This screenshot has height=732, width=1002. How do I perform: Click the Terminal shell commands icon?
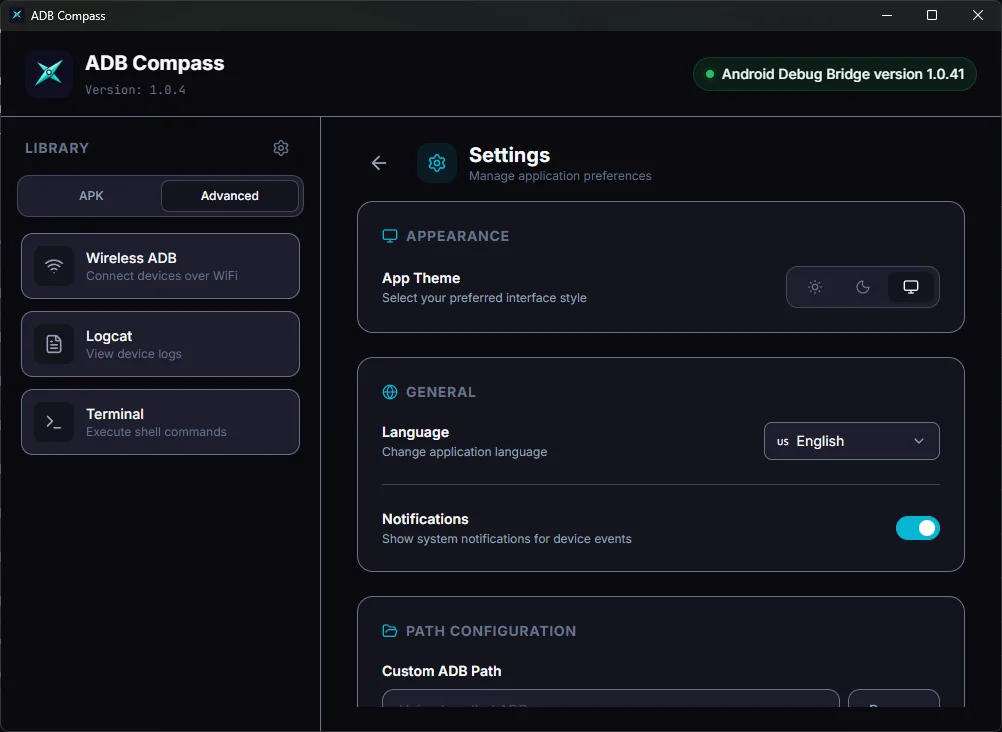coord(53,422)
